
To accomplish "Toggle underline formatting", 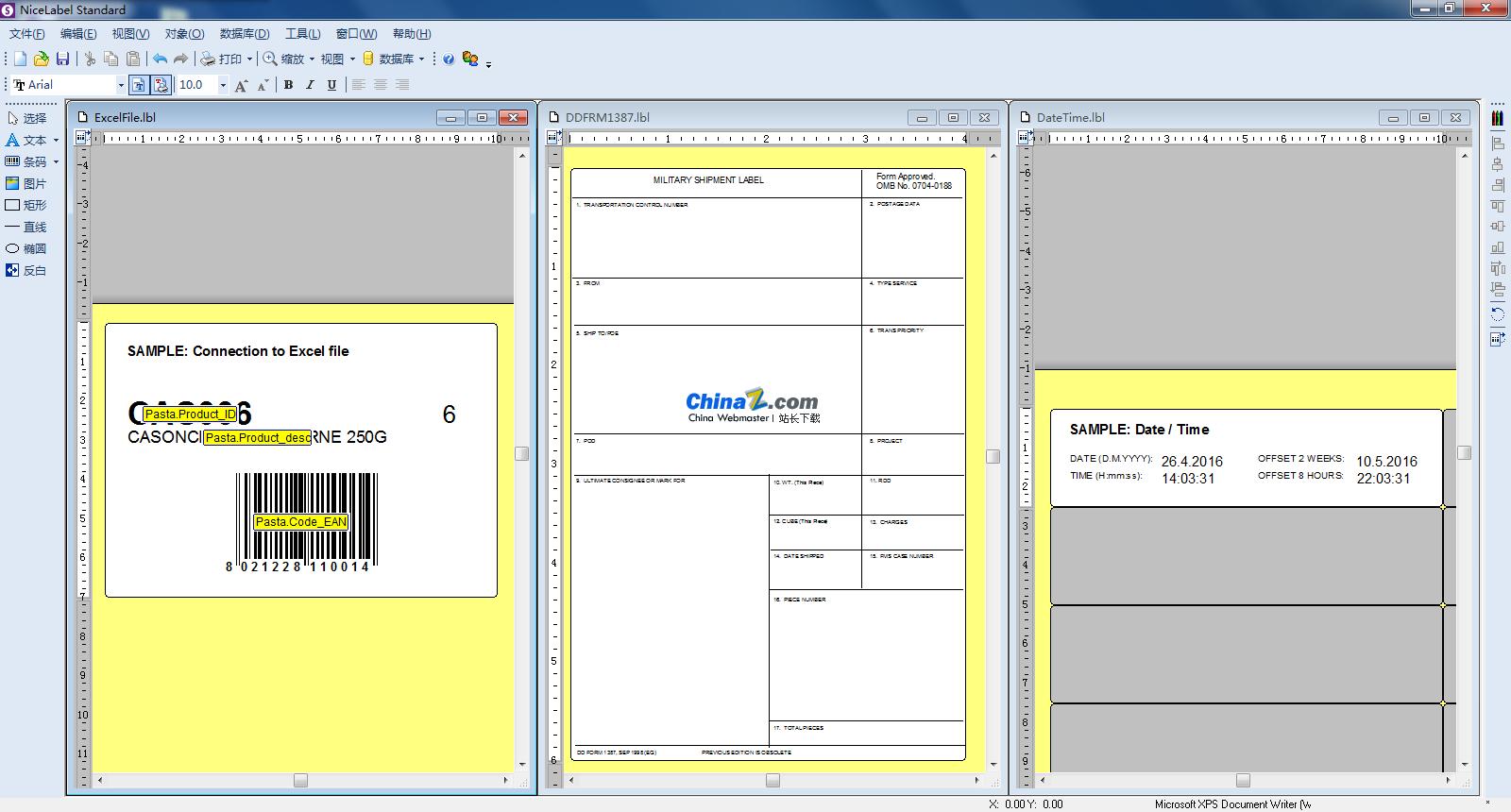I will 331,85.
